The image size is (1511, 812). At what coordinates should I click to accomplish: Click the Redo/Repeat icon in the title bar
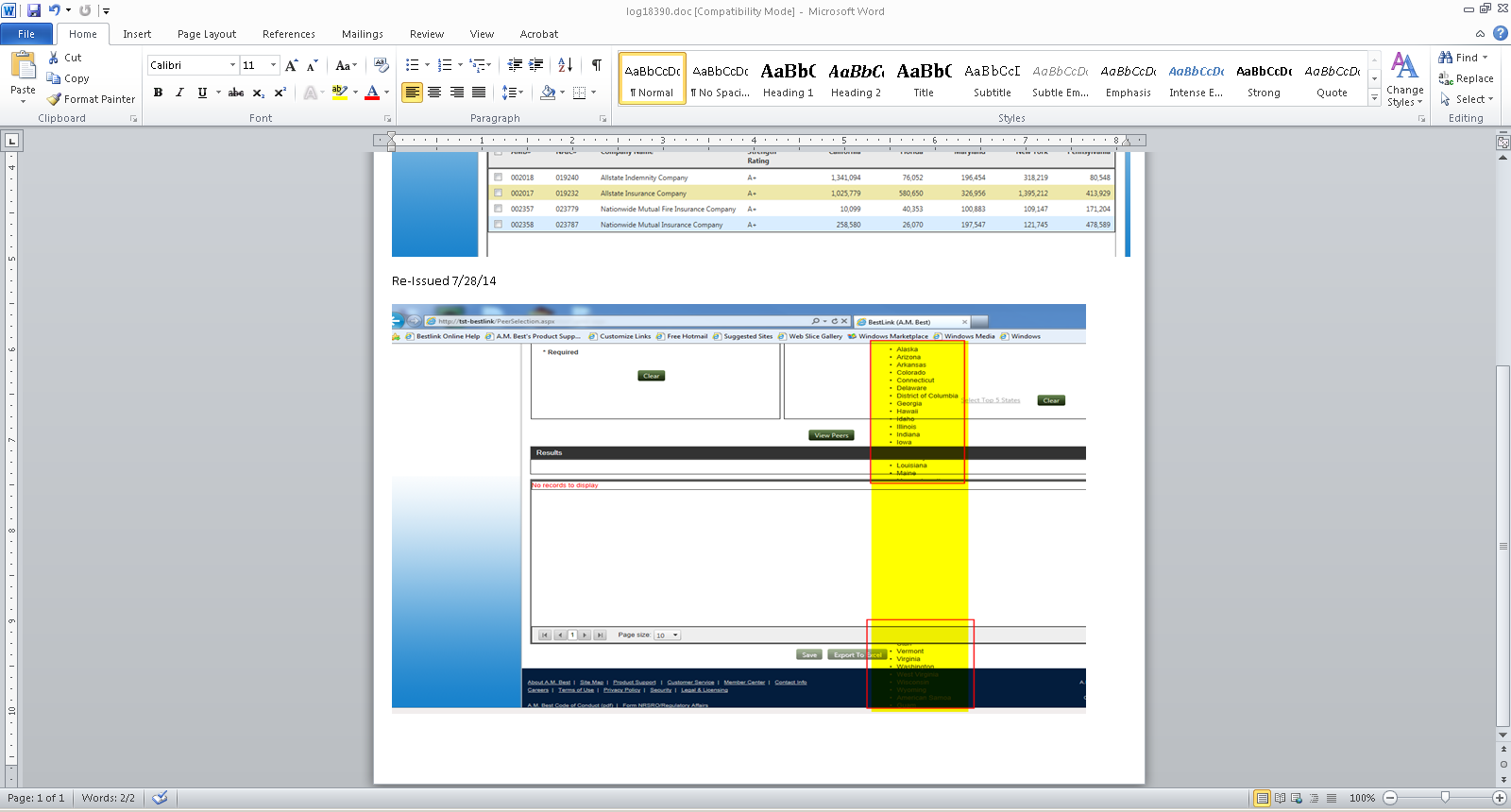coord(85,10)
